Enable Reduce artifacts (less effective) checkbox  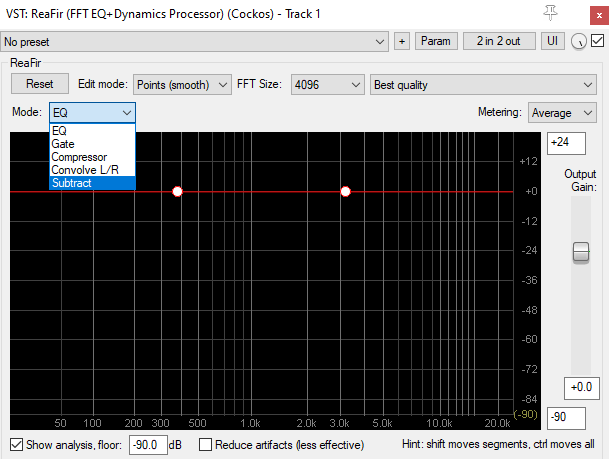pos(205,445)
